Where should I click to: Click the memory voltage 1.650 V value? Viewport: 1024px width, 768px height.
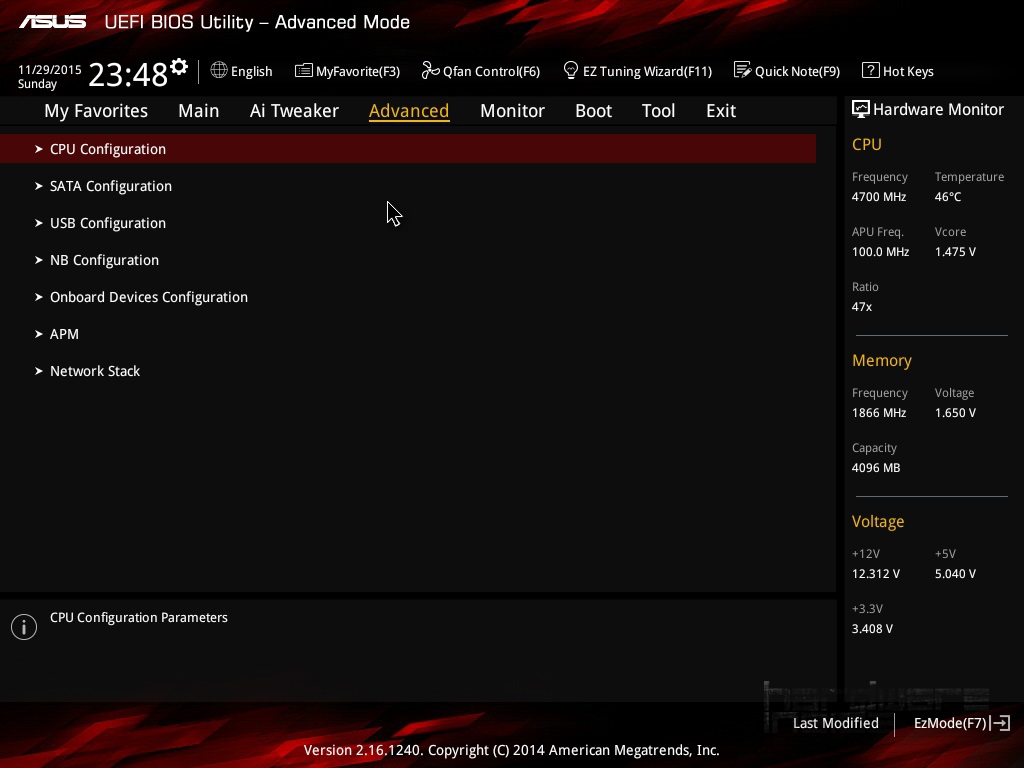point(955,413)
